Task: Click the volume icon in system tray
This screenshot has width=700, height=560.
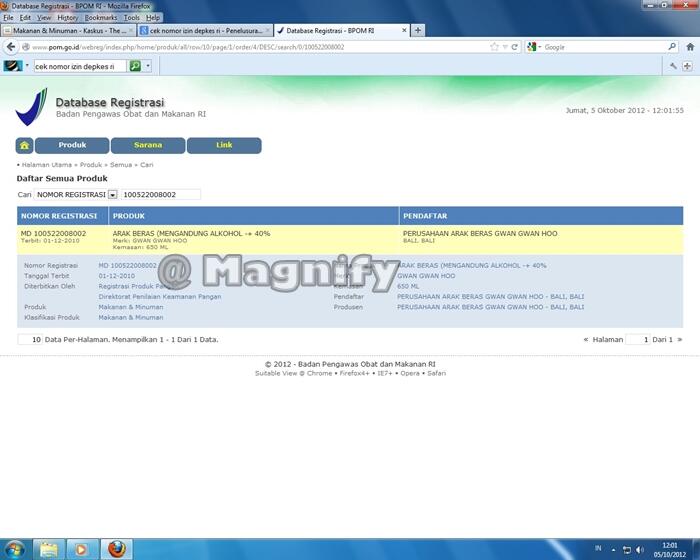Action: (640, 550)
